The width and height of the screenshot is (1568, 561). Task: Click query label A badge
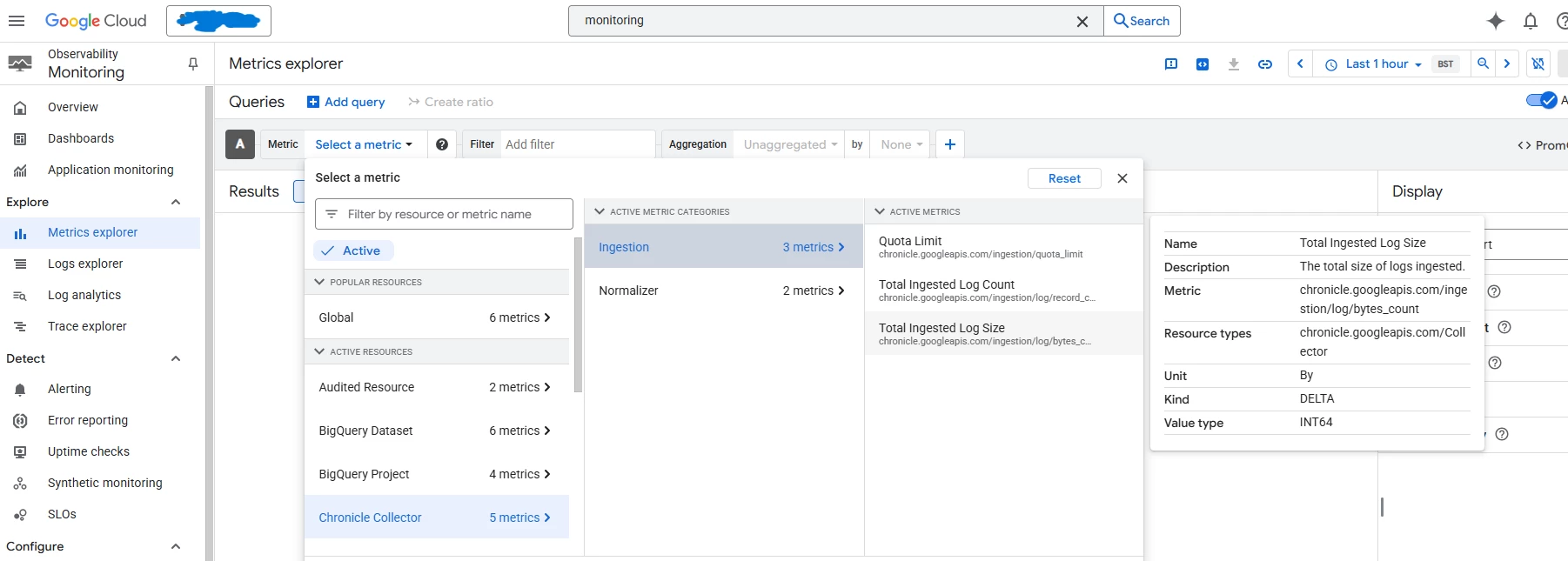pos(240,144)
